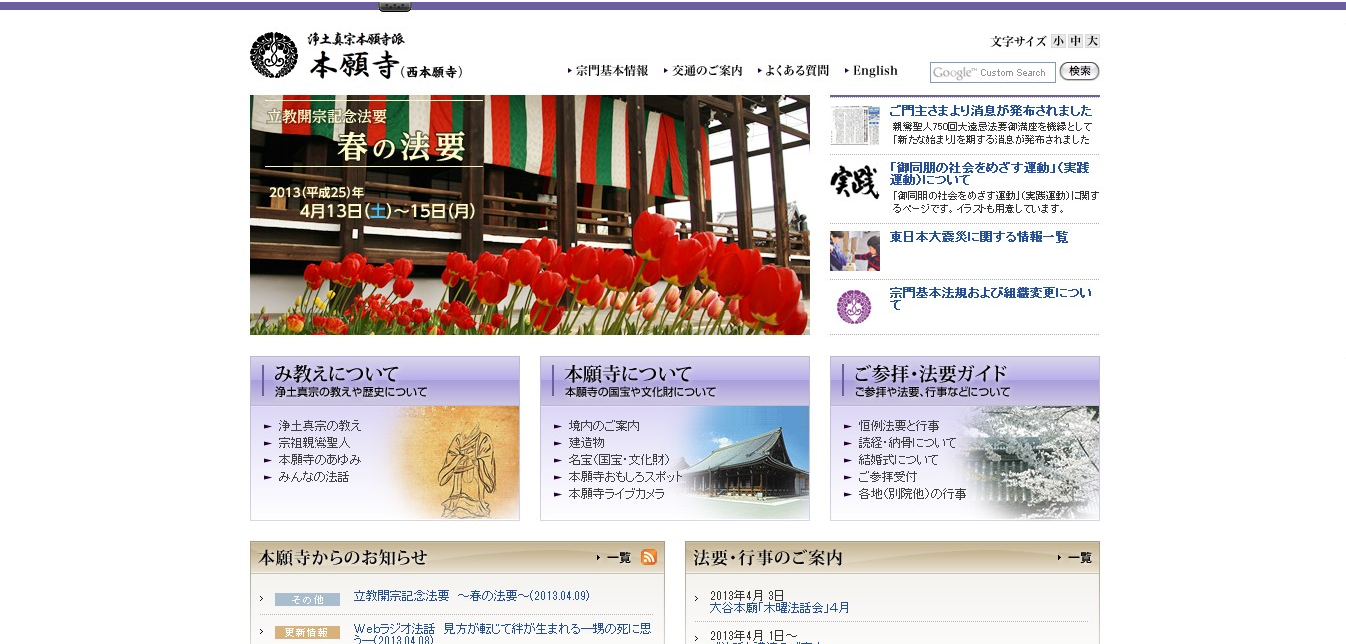Screen dimensions: 1346x644
Task: Open ご参拝・法要ガイド section header
Action: (965, 380)
